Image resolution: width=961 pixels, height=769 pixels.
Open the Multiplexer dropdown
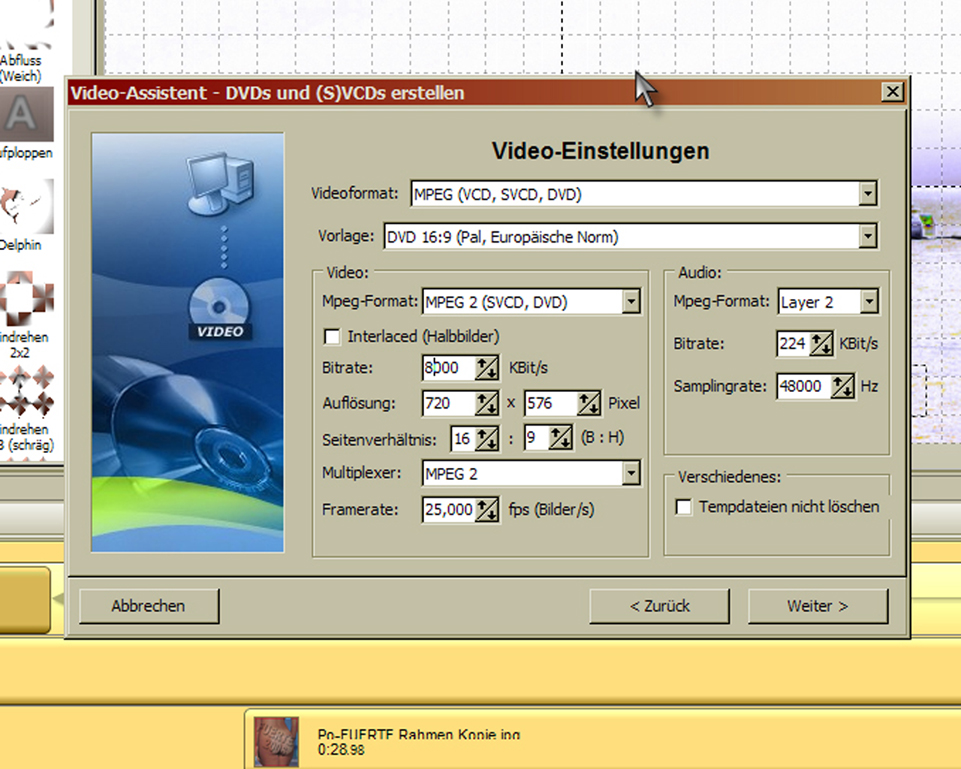630,473
